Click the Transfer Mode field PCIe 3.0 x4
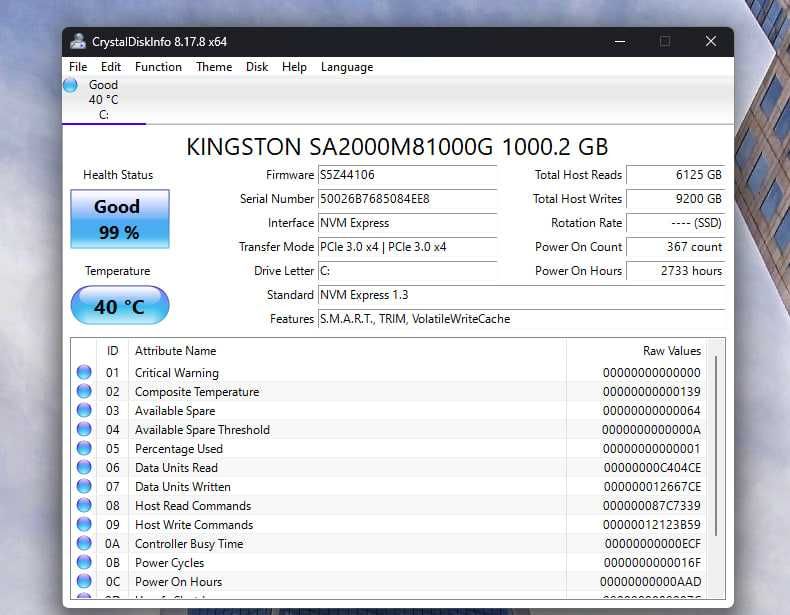This screenshot has height=615, width=790. [x=408, y=247]
